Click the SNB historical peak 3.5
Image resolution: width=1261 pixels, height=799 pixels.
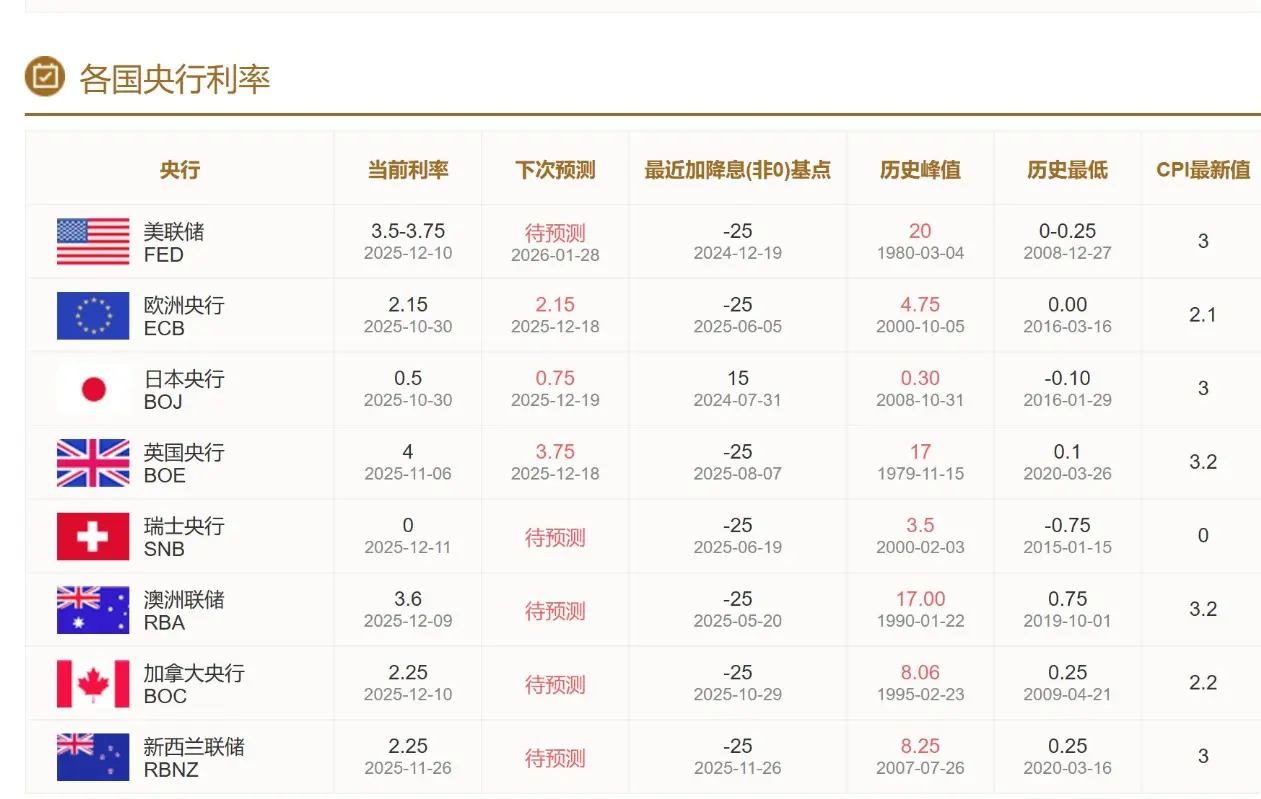920,526
